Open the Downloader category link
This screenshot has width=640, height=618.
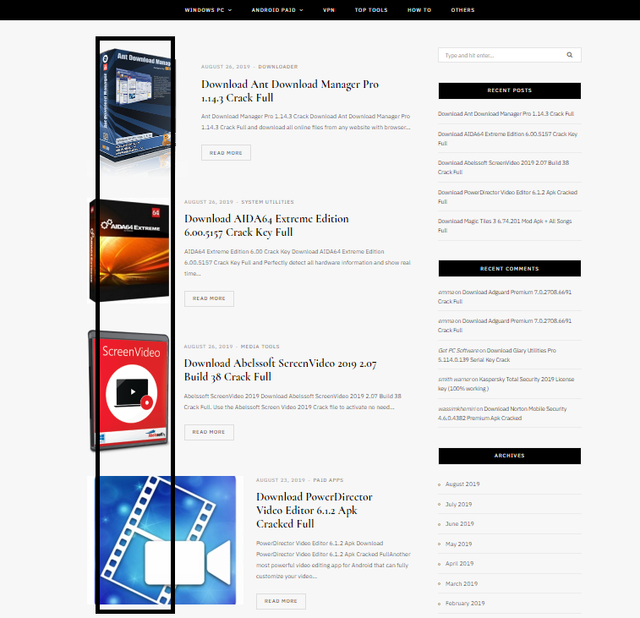[278, 67]
